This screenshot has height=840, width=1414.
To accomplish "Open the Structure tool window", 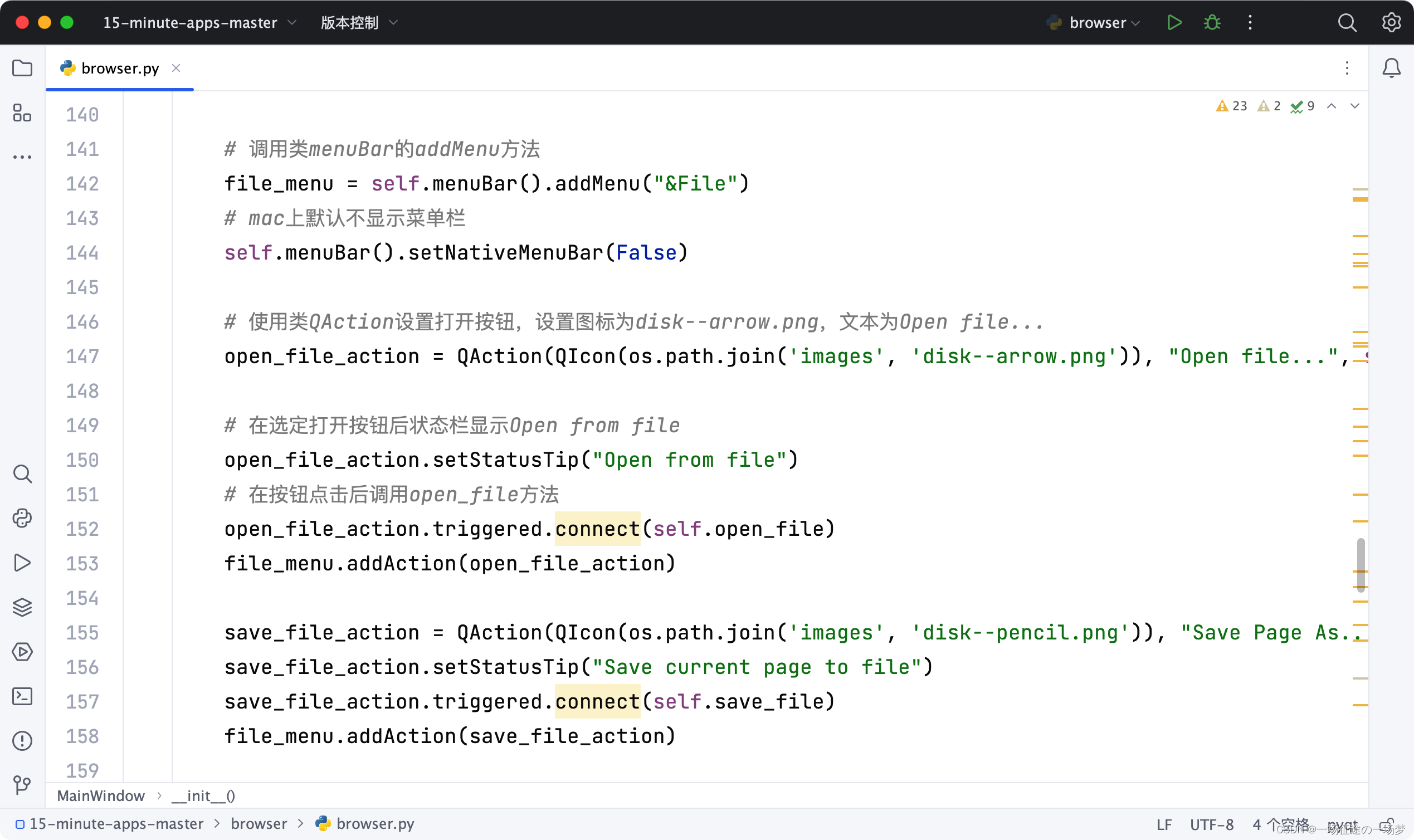I will pyautogui.click(x=22, y=113).
